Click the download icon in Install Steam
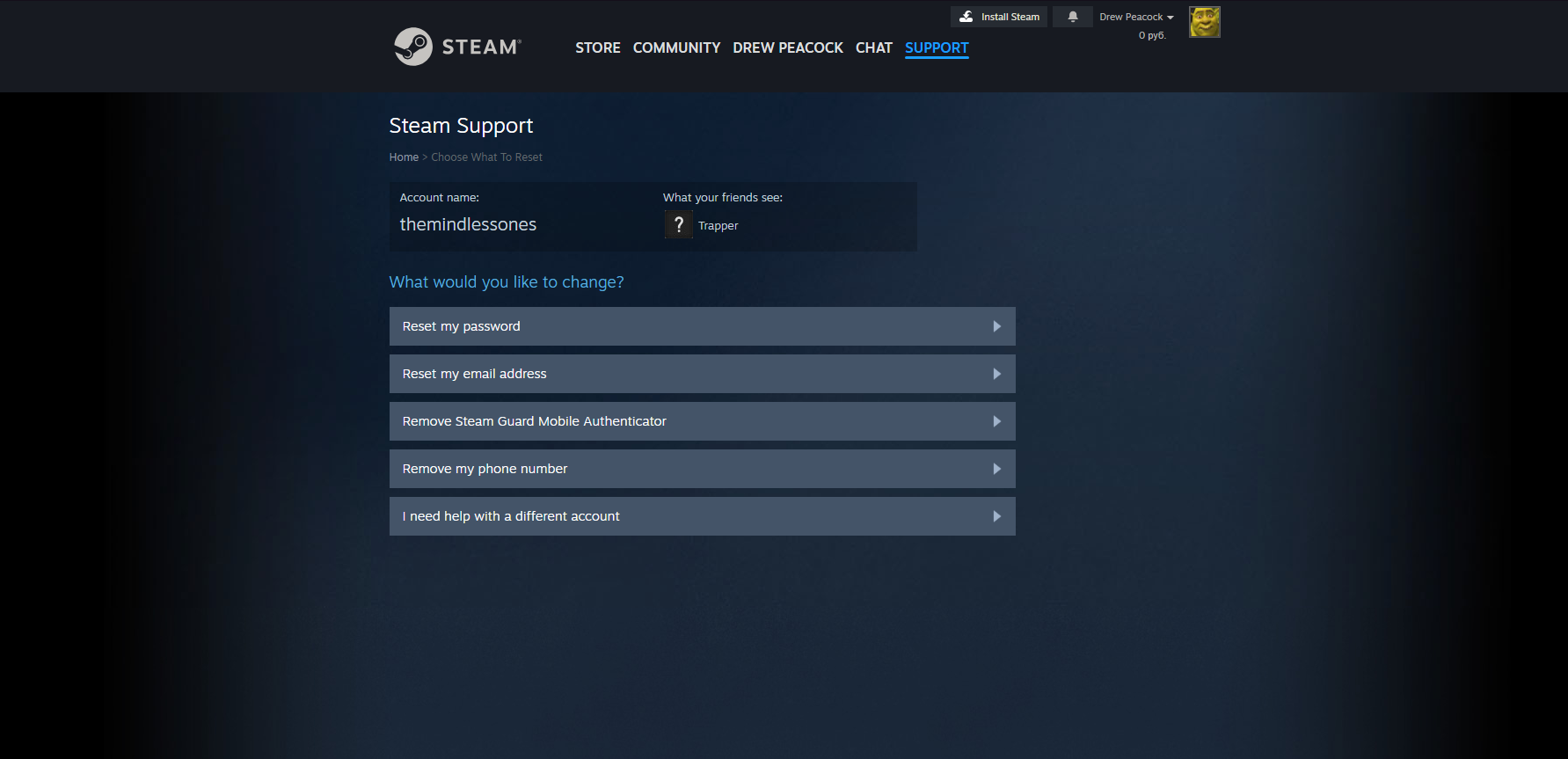1568x759 pixels. click(966, 17)
